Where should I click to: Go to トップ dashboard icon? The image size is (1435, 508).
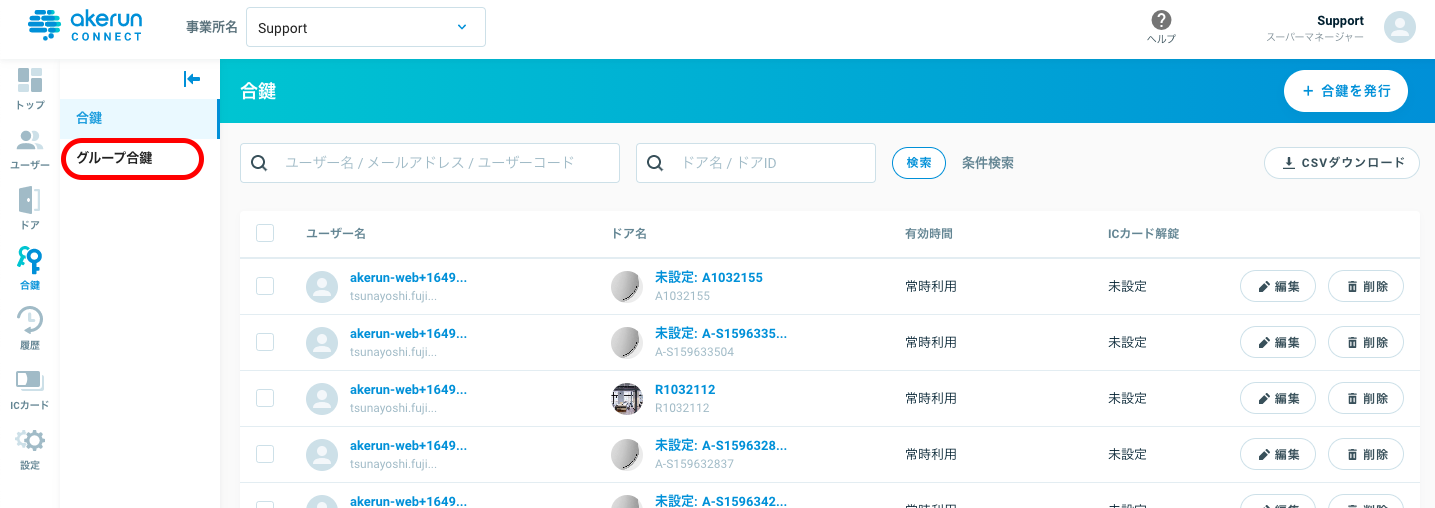[30, 88]
